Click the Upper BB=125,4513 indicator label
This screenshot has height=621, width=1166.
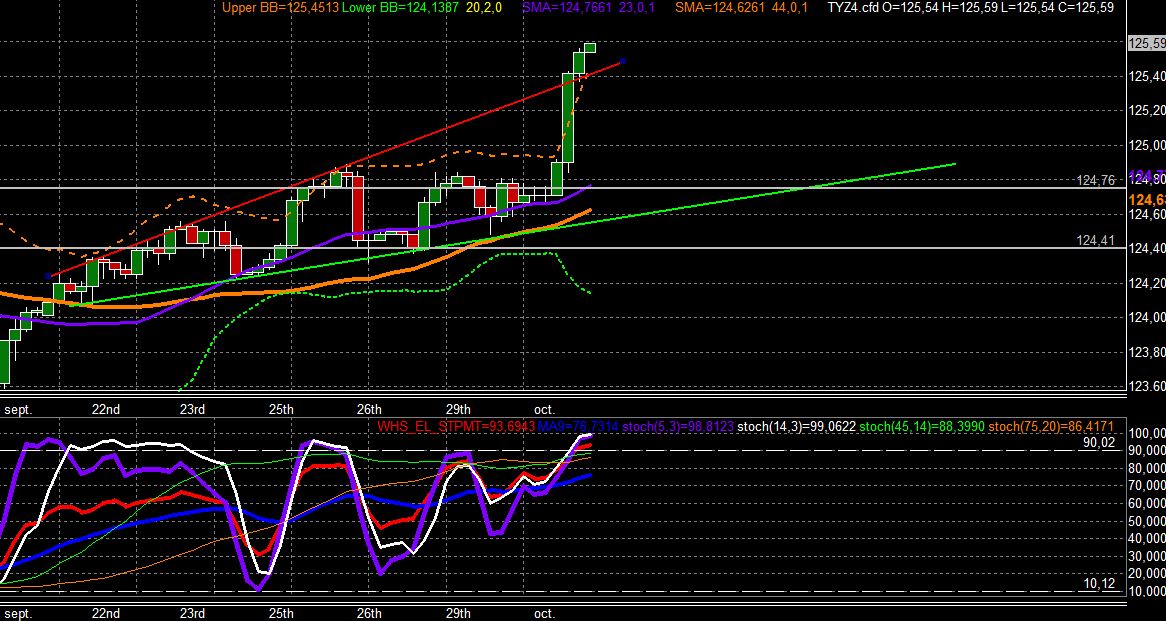click(x=280, y=7)
